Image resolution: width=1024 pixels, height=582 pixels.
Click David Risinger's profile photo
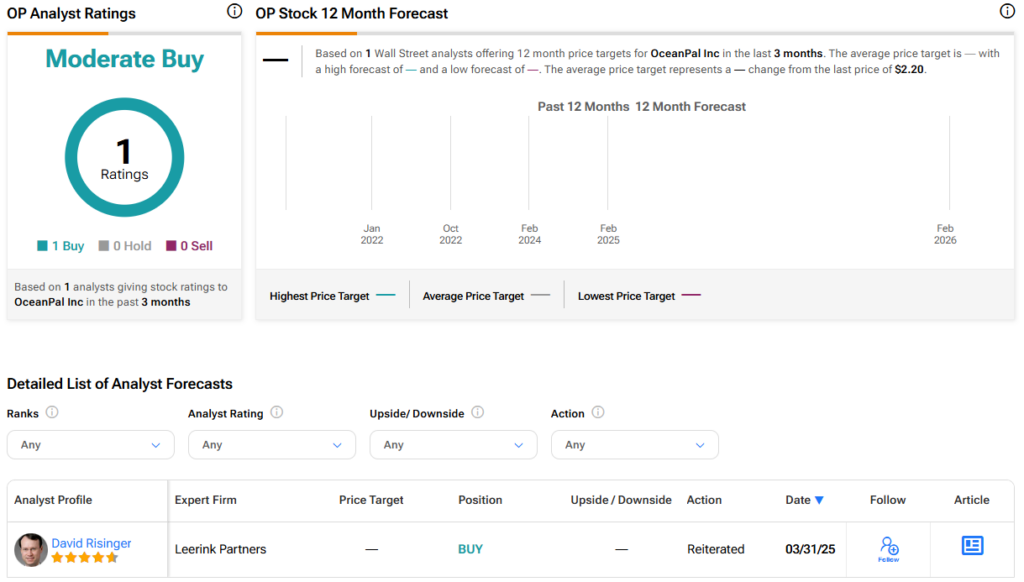coord(31,549)
